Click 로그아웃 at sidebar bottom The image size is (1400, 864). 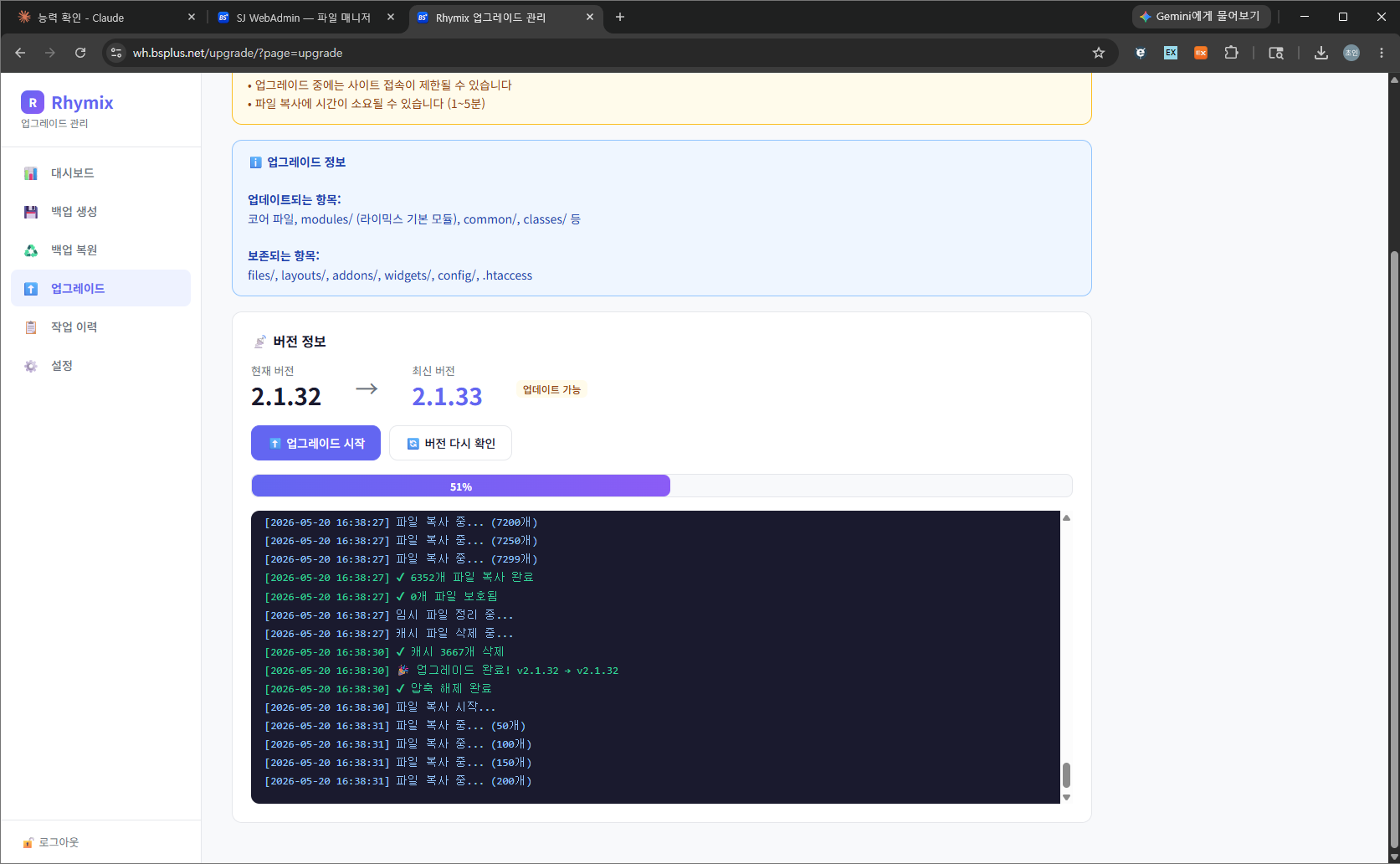click(x=51, y=842)
